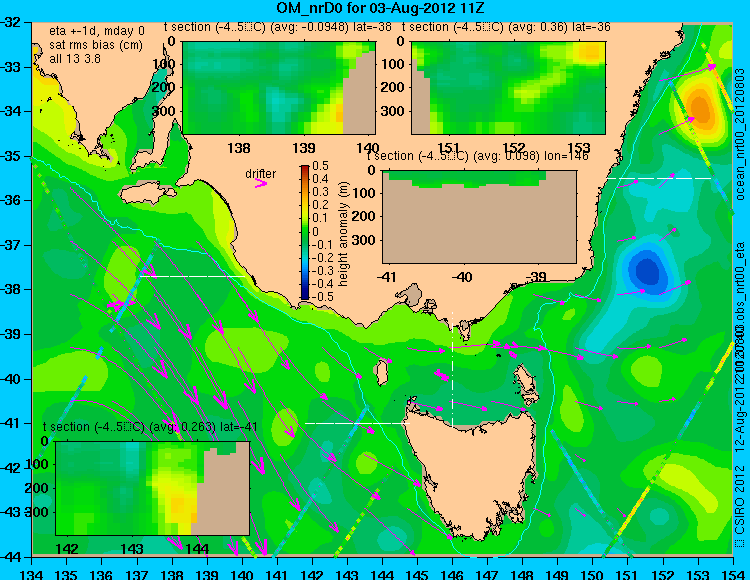Click the 138 tick label under the lat=-38 section

[x=239, y=148]
